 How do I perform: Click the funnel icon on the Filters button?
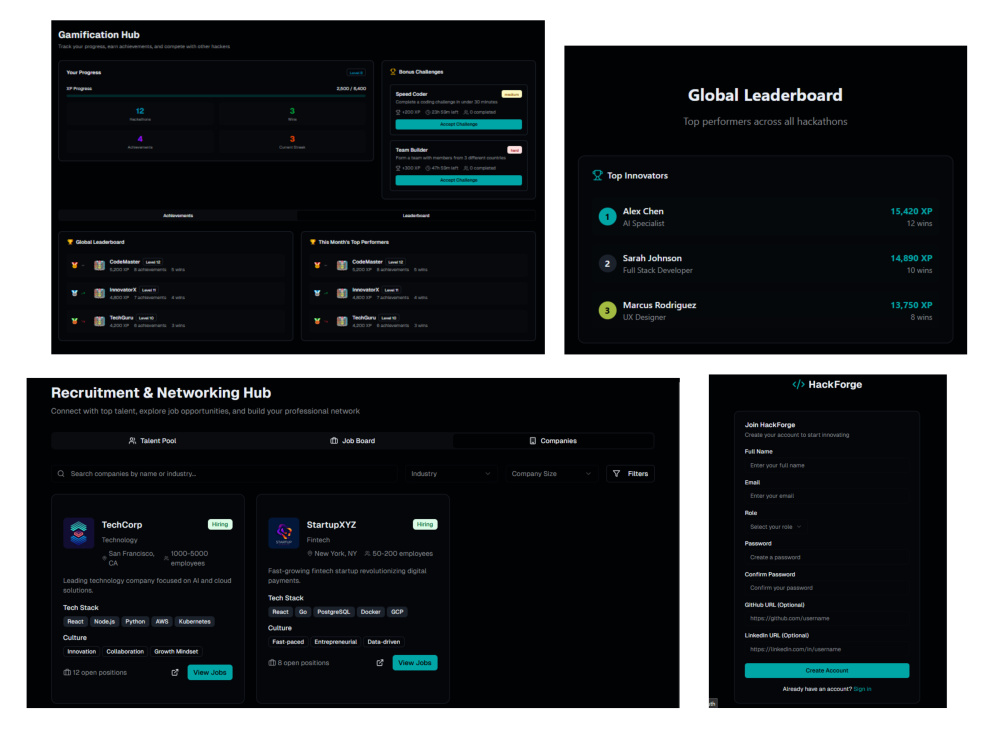[x=616, y=474]
